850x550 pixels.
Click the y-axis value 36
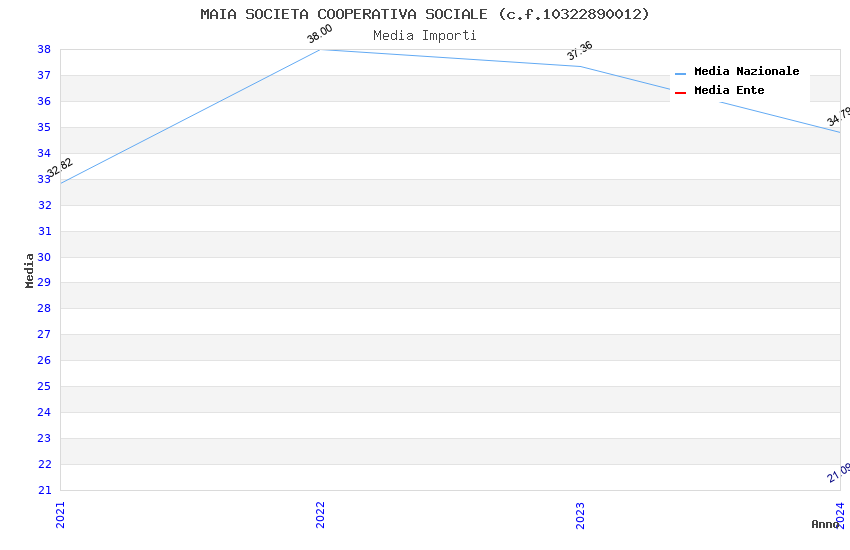point(44,101)
